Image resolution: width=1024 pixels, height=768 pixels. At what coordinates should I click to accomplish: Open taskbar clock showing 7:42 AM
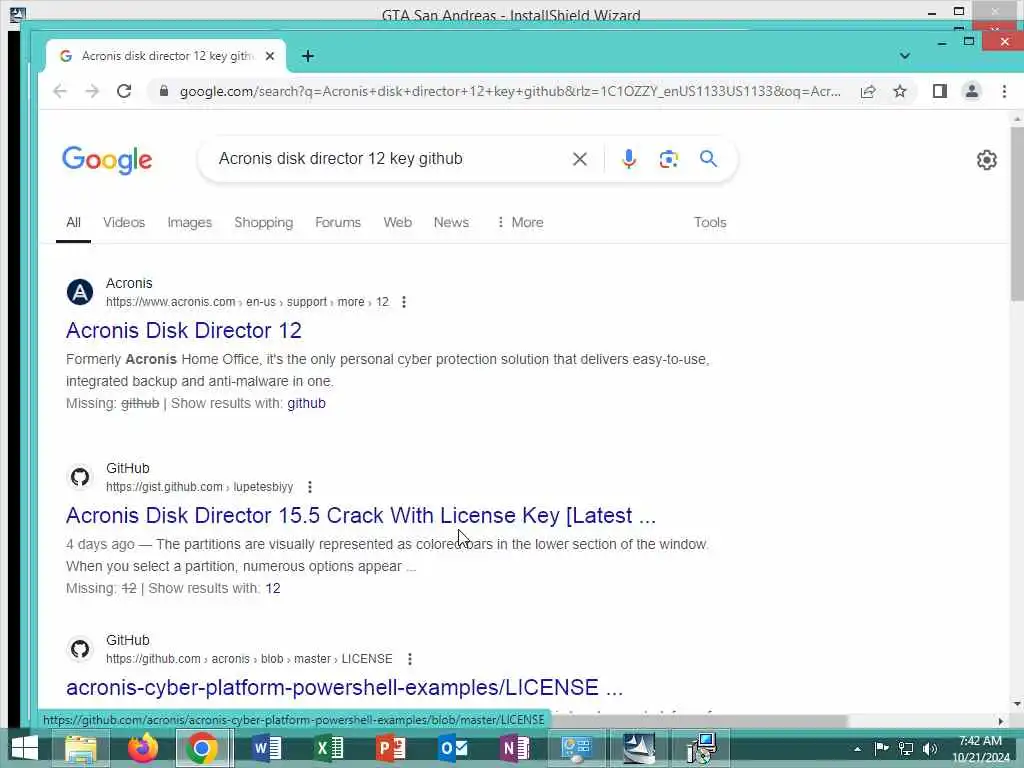point(980,749)
